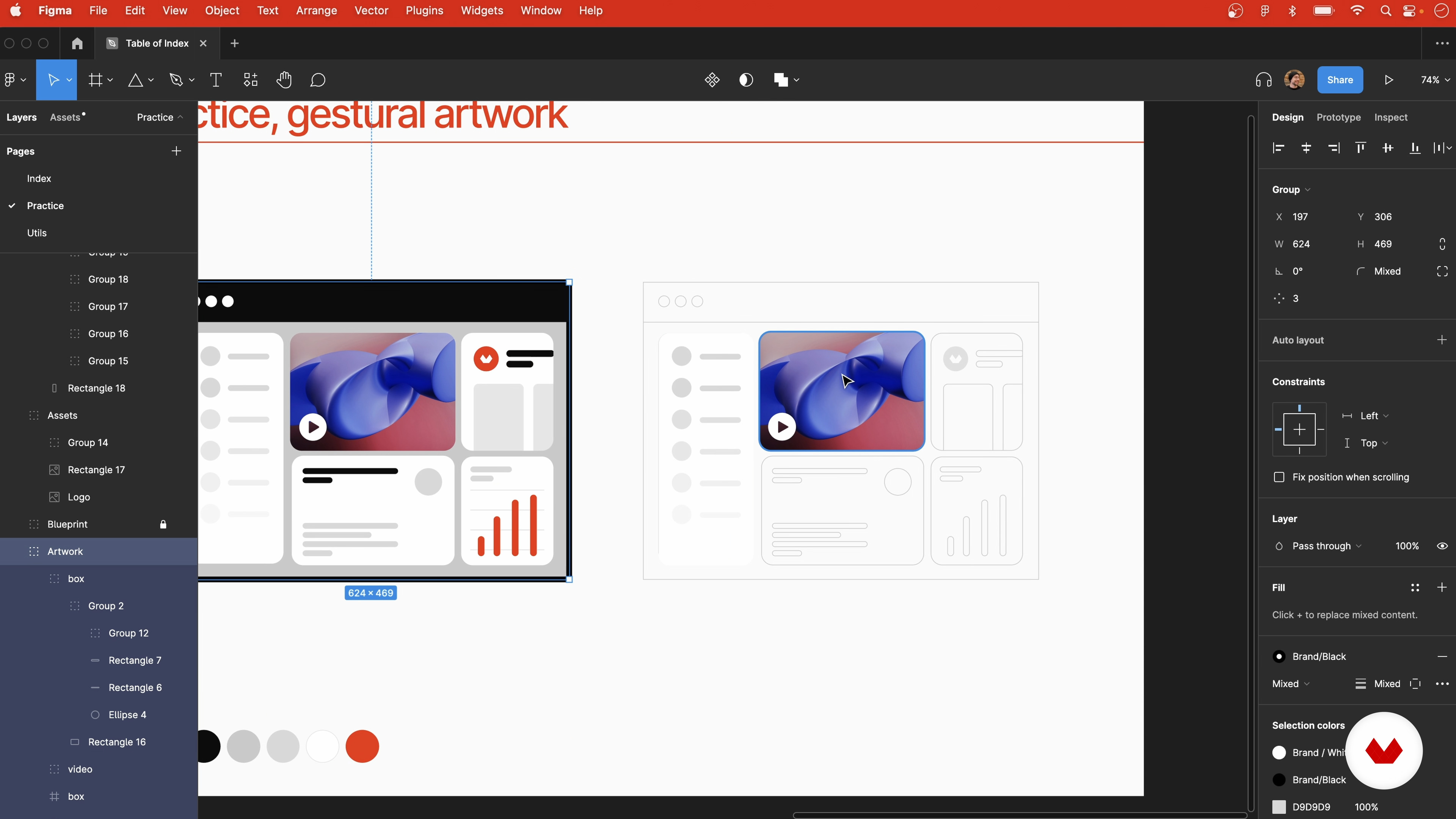Open the File menu
Screen dimensions: 1456x819
[x=98, y=11]
